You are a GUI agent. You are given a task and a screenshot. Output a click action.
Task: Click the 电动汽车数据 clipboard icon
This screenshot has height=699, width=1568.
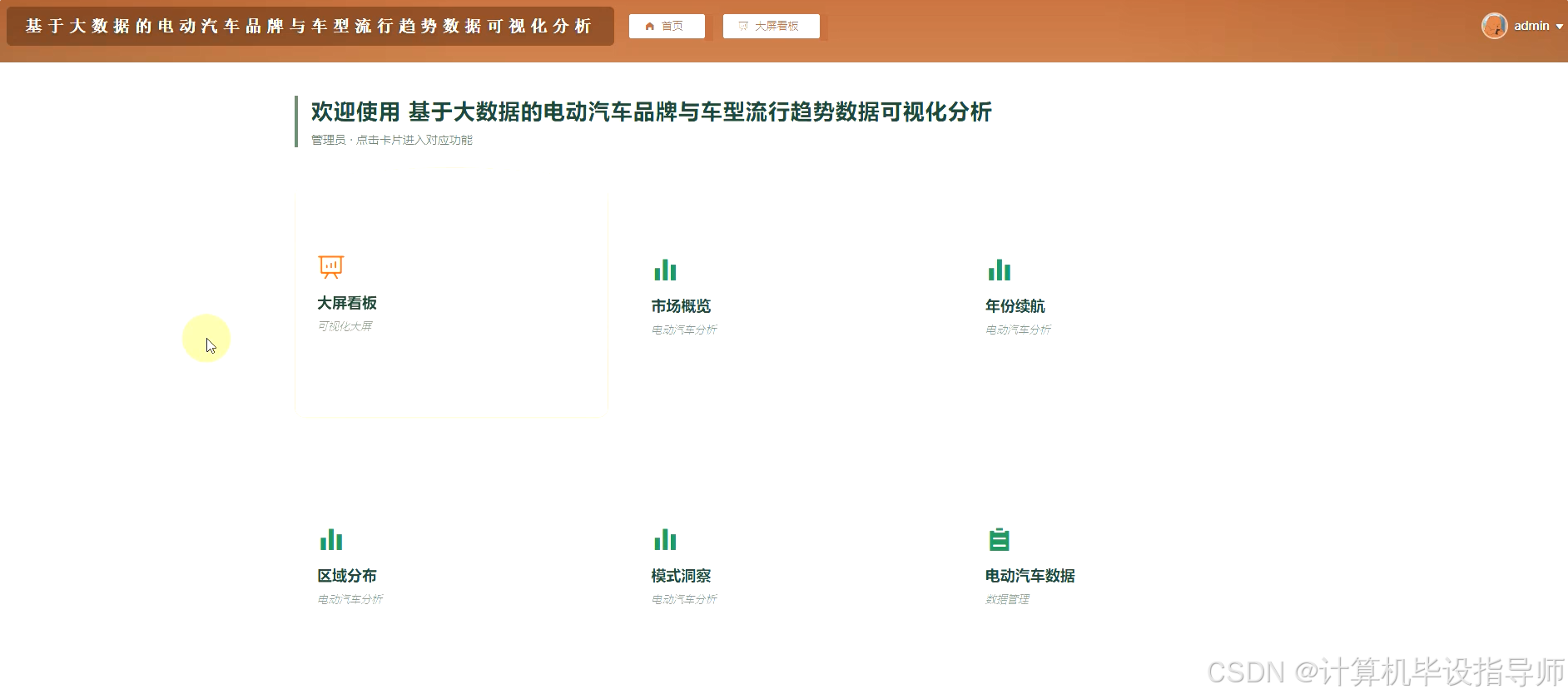[999, 539]
